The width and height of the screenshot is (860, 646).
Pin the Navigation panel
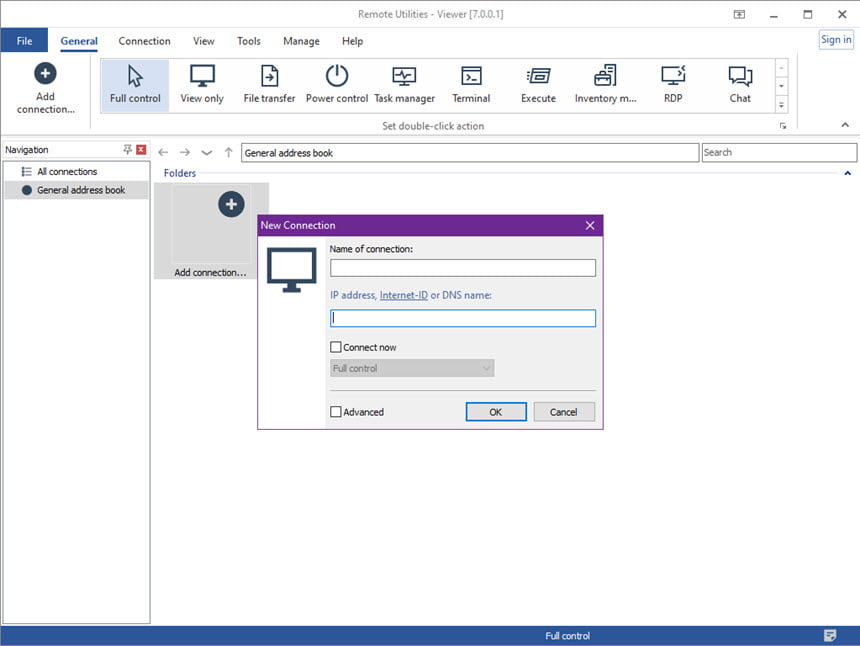click(127, 149)
